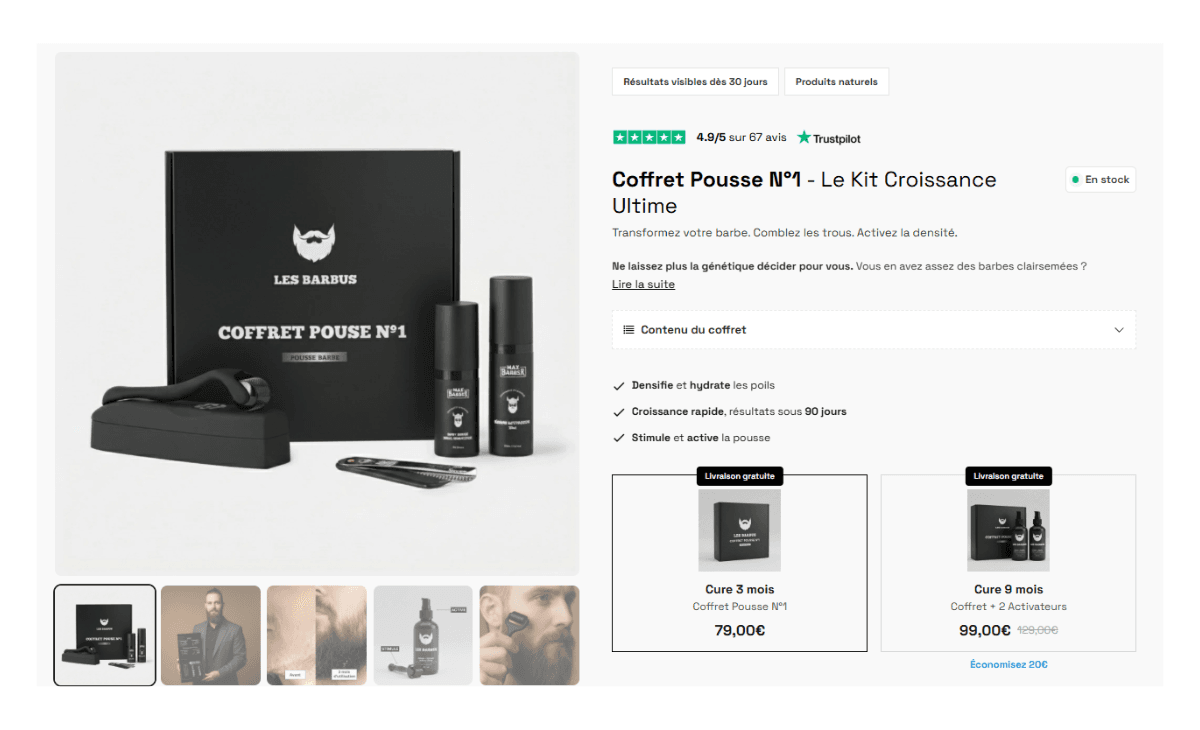Click checkmark icon next to Stimule et active
Image resolution: width=1200 pixels, height=730 pixels.
[619, 437]
